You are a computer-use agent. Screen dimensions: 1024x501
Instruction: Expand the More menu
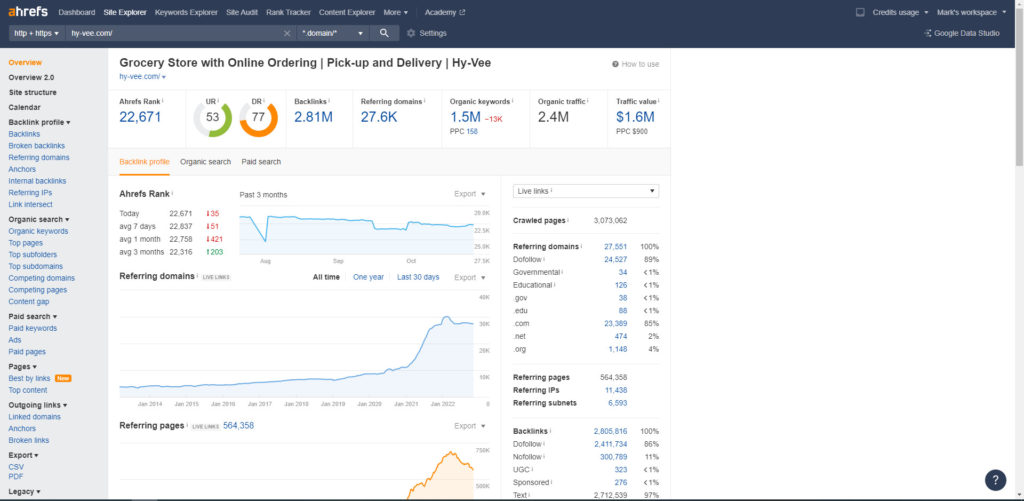[x=395, y=12]
